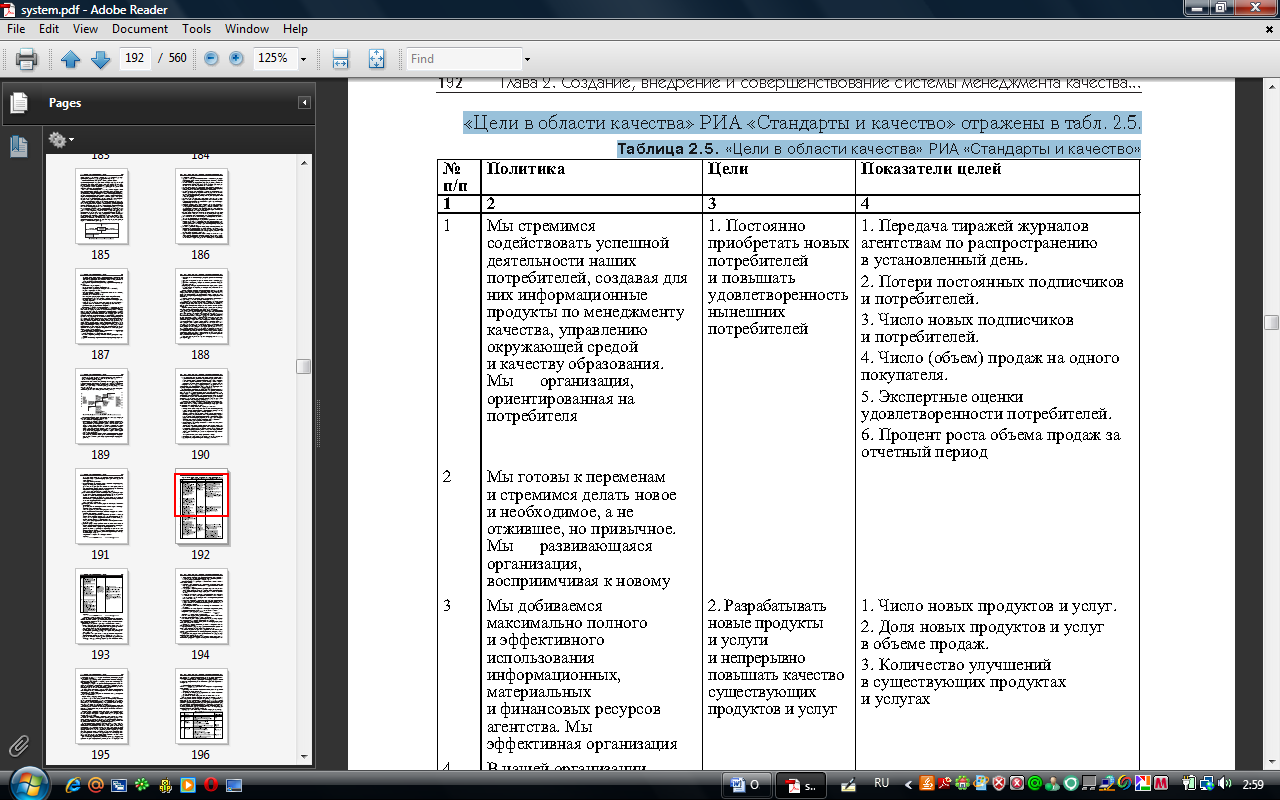Open the Document menu
Viewport: 1280px width, 800px height.
coord(140,29)
